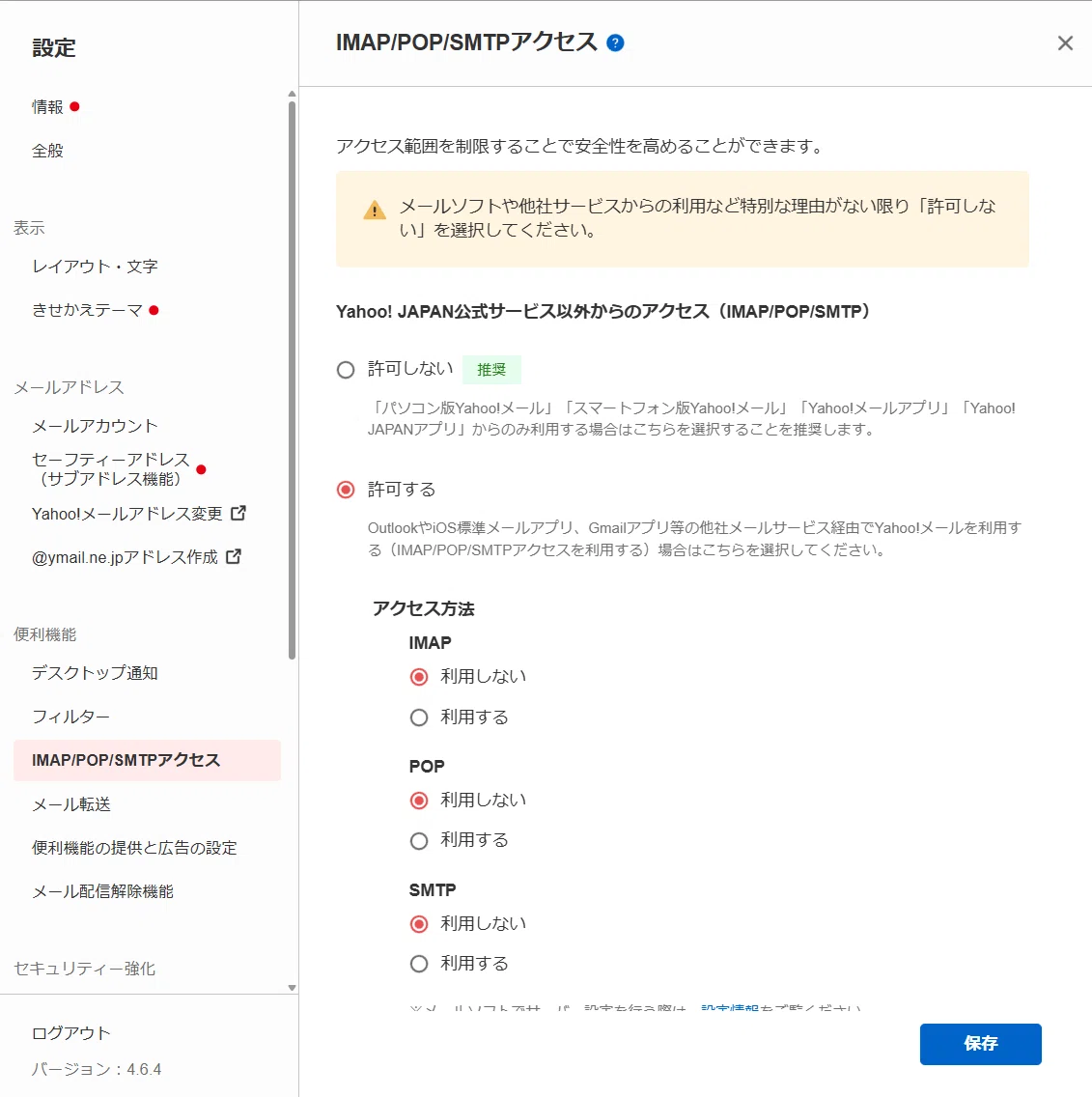Screen dimensions: 1092x1097
Task: Click the セキュリティー強化 section label
Action: [85, 969]
